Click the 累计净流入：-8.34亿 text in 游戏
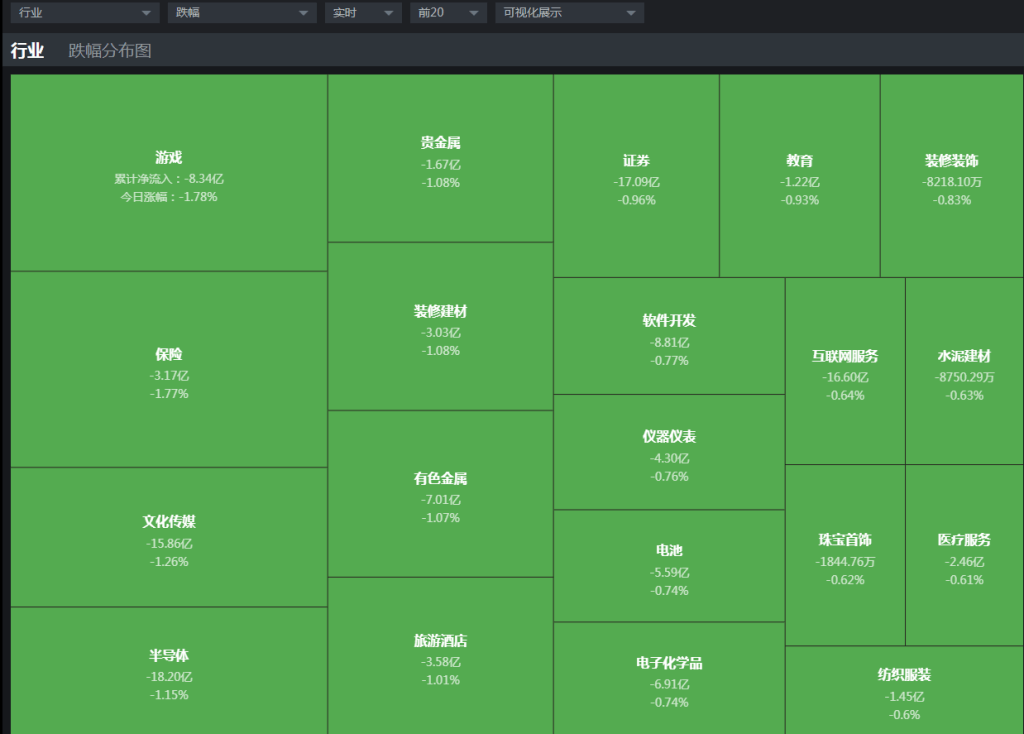Viewport: 1024px width, 734px height. click(168, 179)
